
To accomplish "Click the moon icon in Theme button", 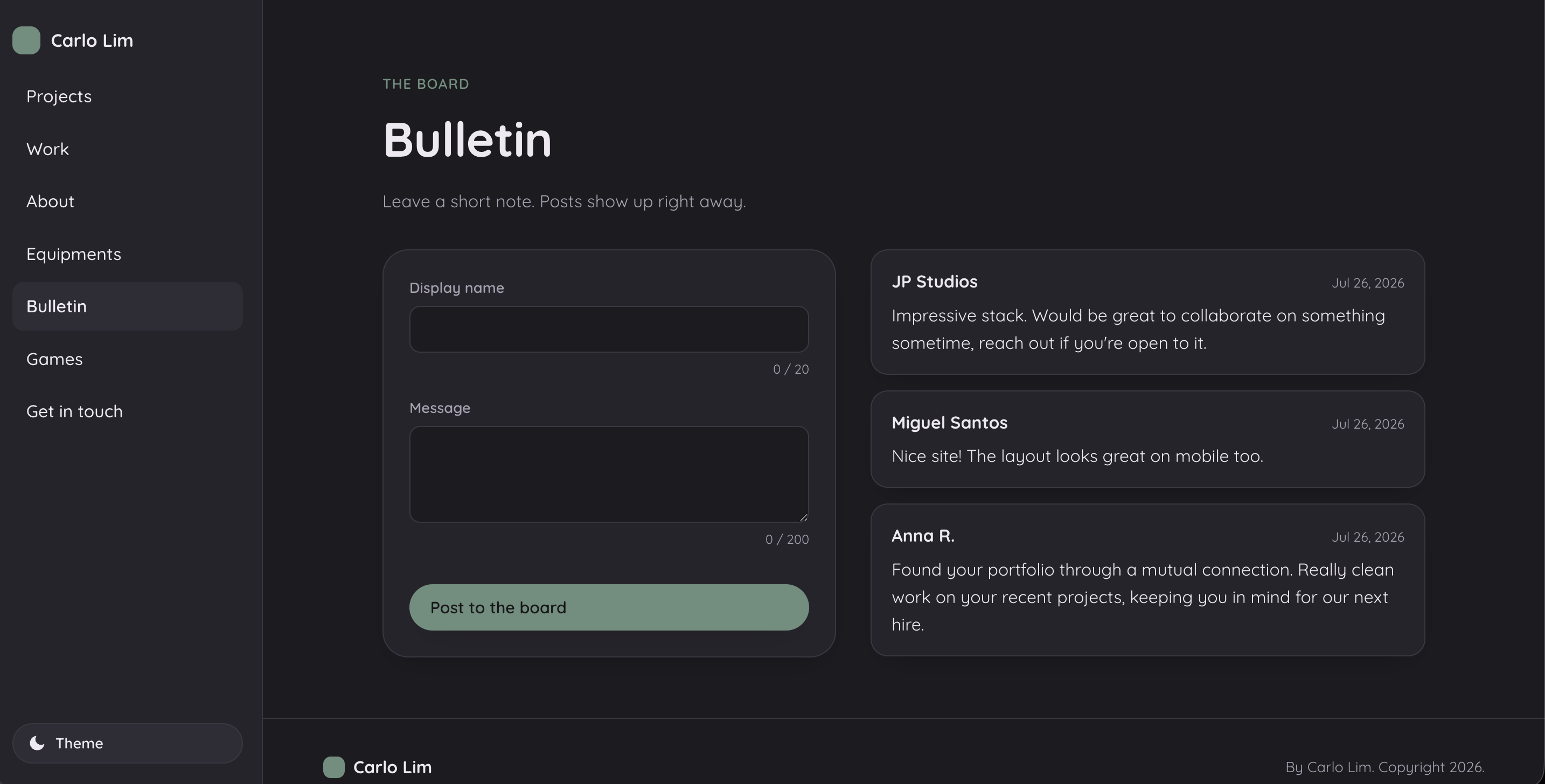I will [x=37, y=743].
